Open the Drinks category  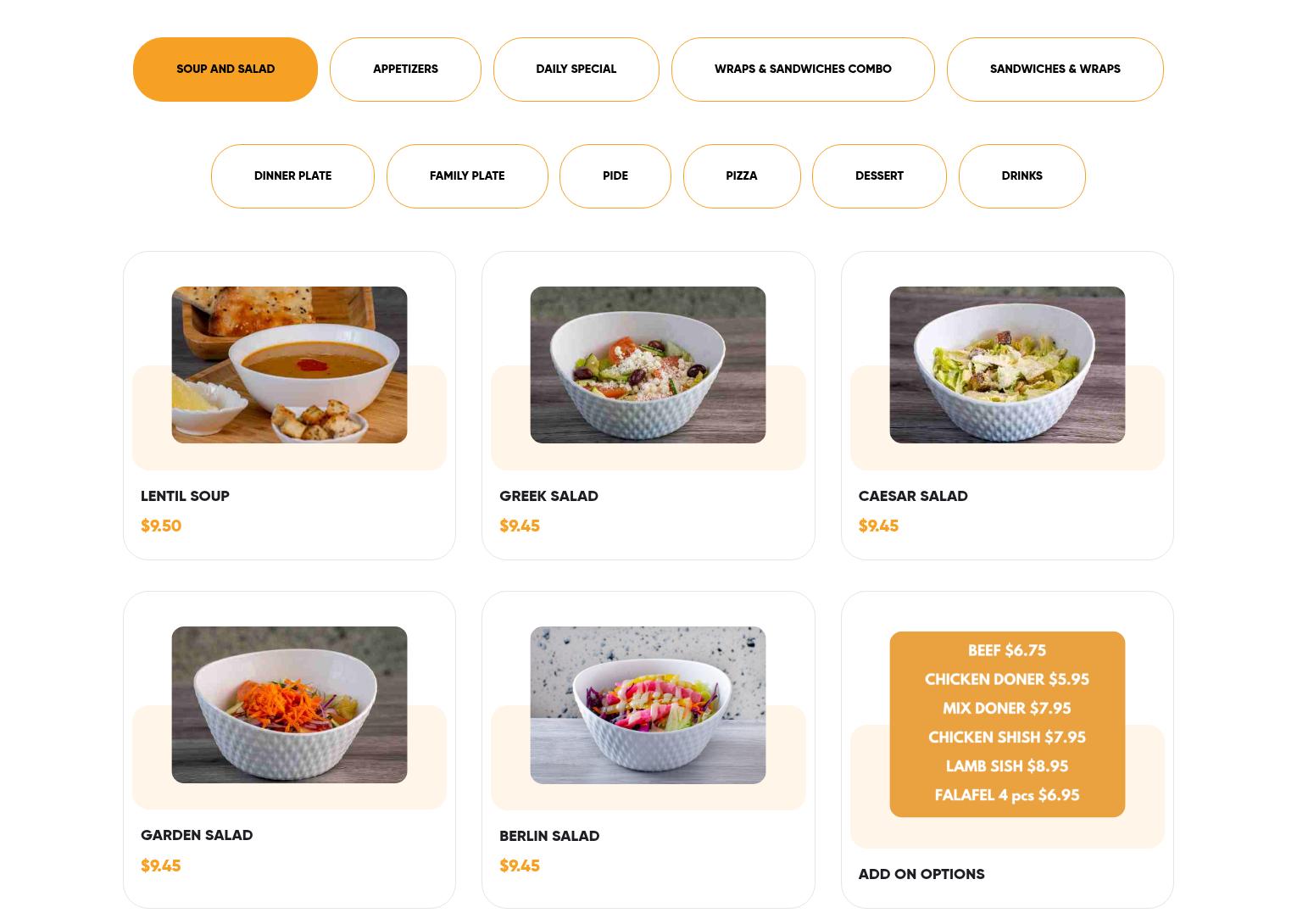pos(1022,176)
